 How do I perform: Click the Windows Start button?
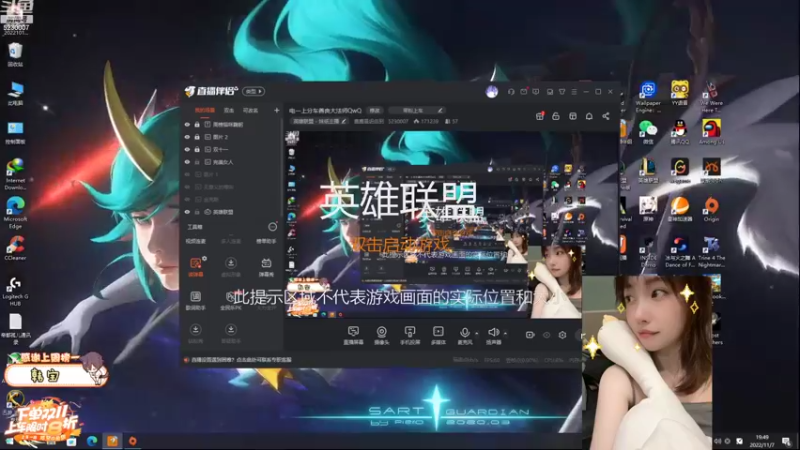coord(9,441)
